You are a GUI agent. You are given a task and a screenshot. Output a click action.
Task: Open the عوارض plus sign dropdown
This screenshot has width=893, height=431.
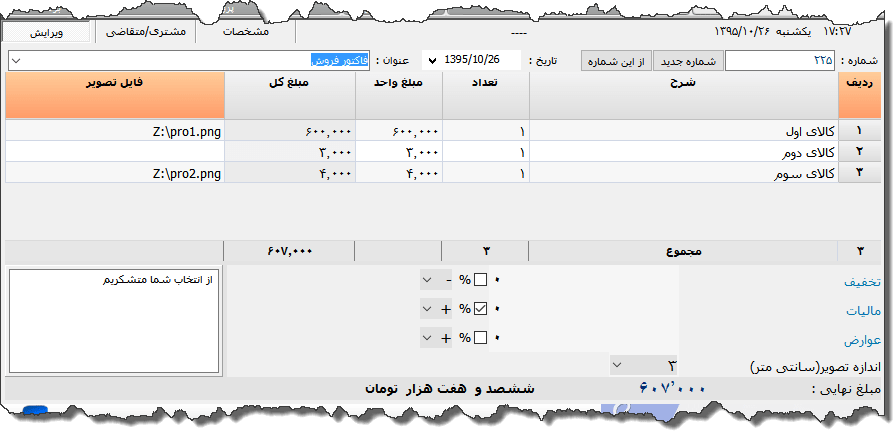[438, 338]
